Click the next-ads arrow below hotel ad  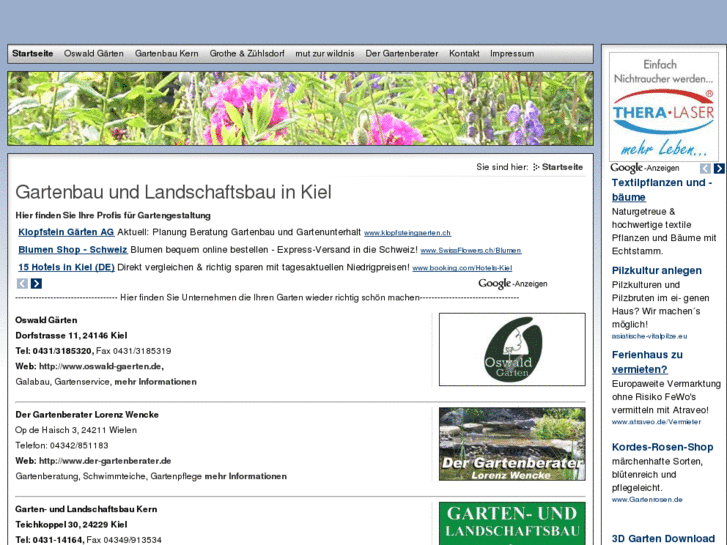36,283
